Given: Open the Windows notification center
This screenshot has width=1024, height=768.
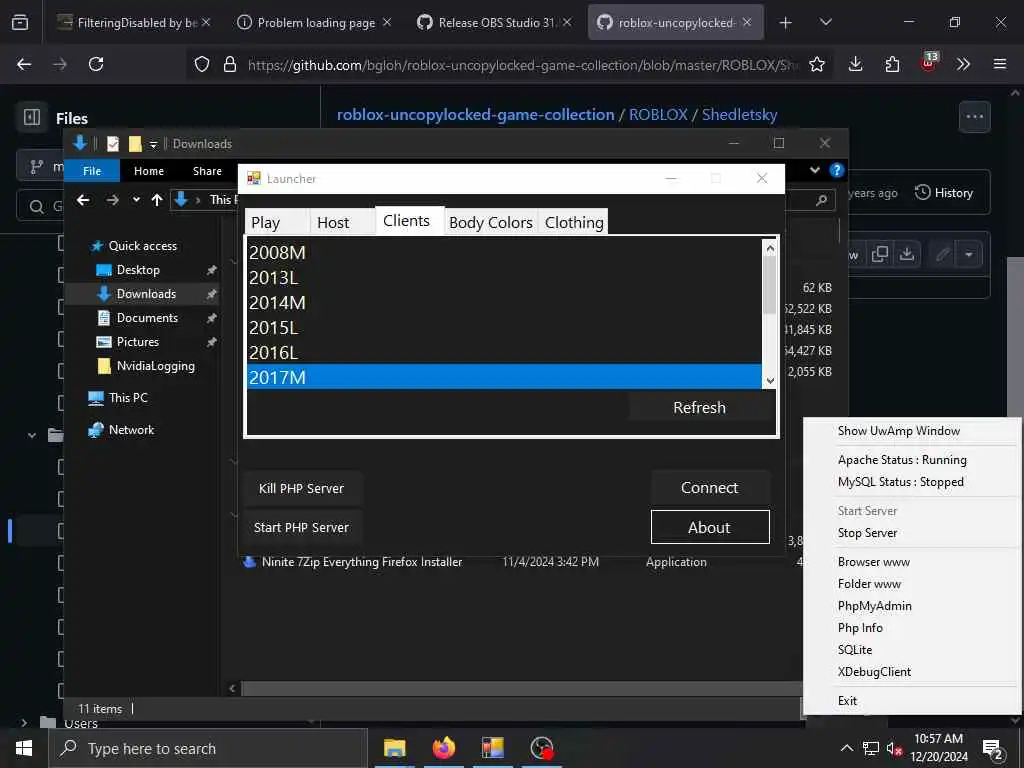Looking at the screenshot, I should 993,749.
